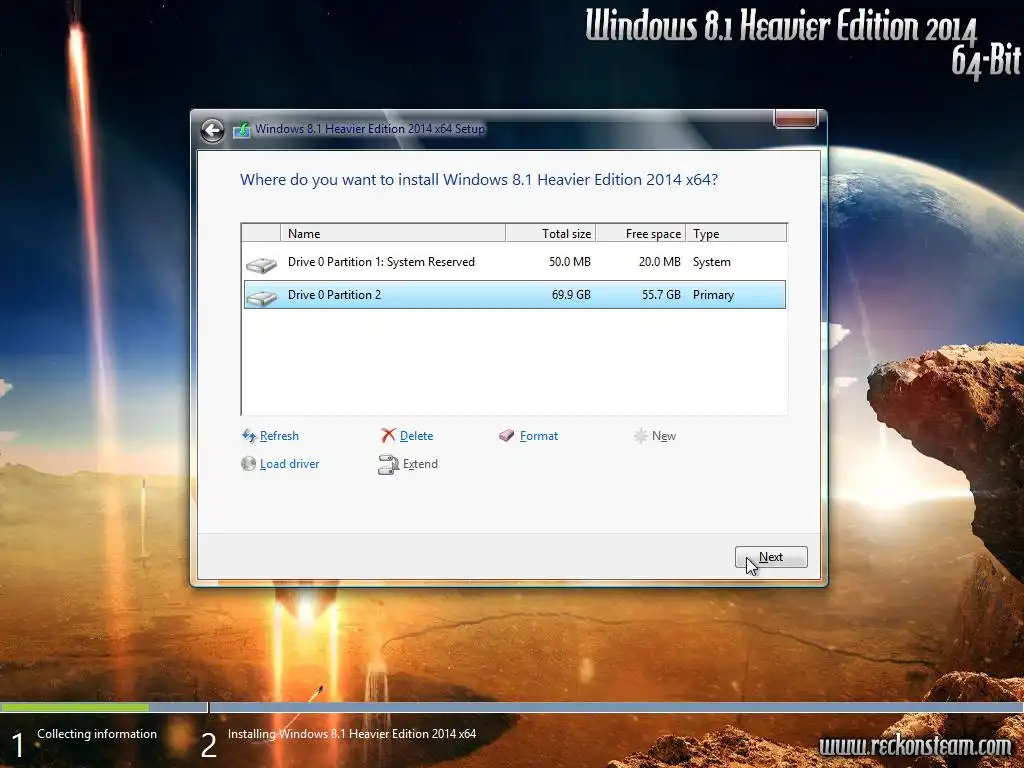This screenshot has height=768, width=1024.
Task: Select Drive 0 Partition 1: System Reserved
Action: (515, 262)
